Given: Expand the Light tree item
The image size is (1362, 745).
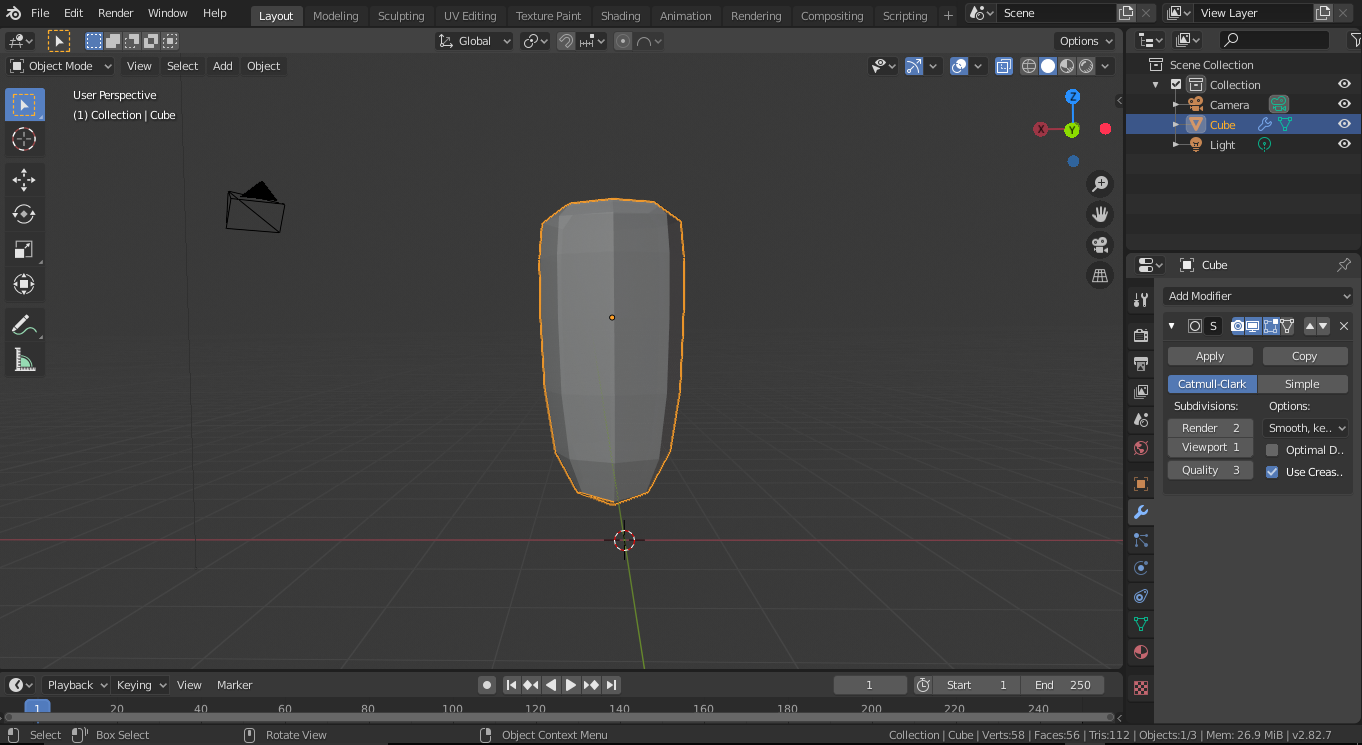Looking at the screenshot, I should pyautogui.click(x=1176, y=144).
